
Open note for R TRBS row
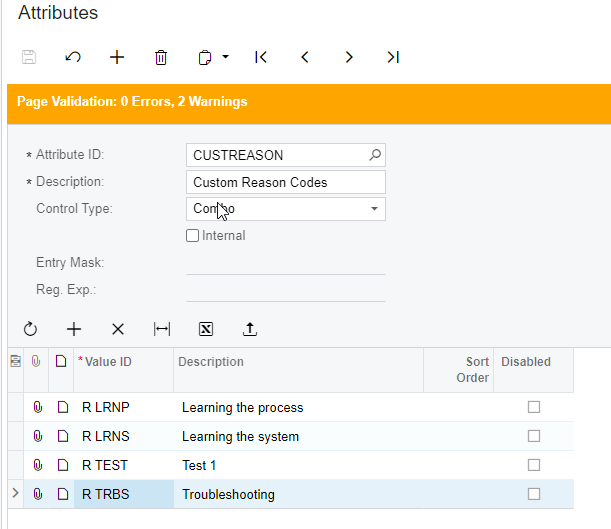[x=63, y=494]
